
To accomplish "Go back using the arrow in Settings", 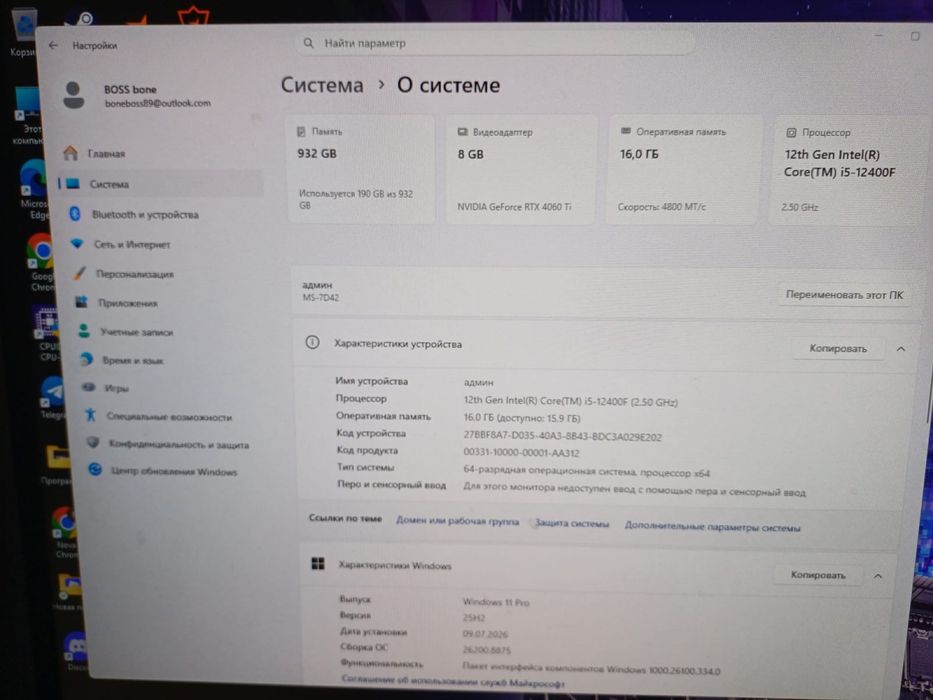I will (x=54, y=45).
